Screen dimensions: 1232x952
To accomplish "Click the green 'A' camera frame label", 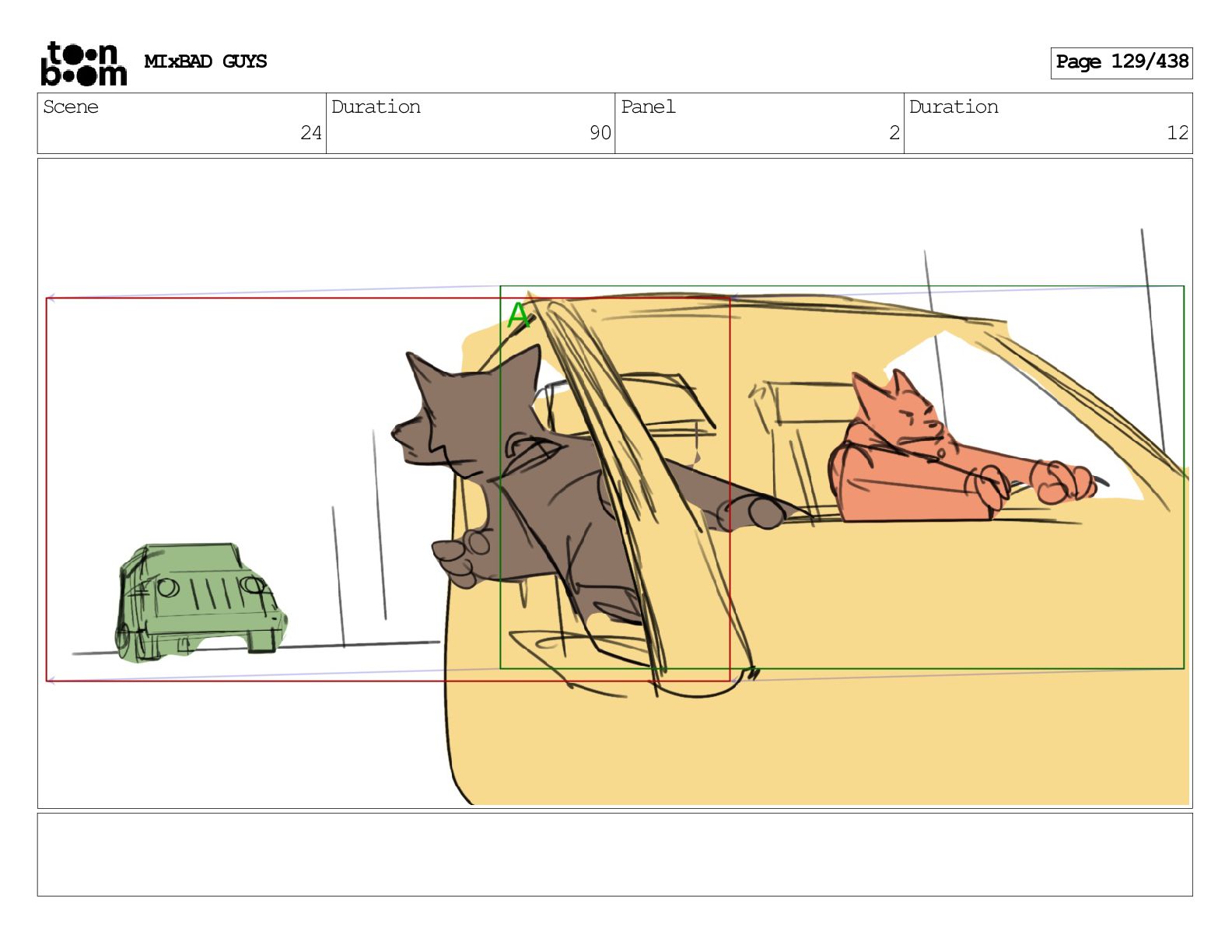I will [x=518, y=316].
